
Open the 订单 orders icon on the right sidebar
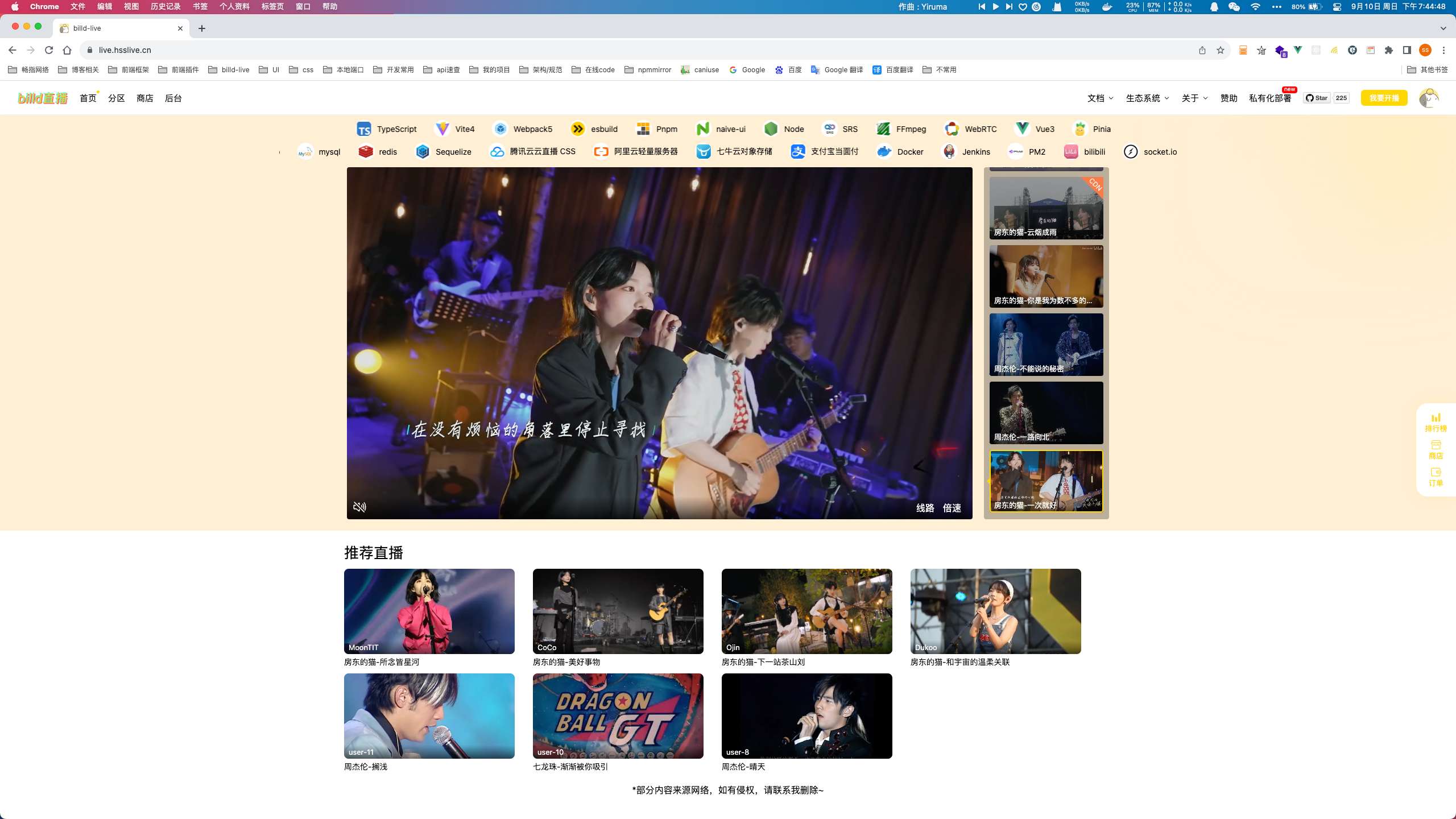click(x=1436, y=477)
